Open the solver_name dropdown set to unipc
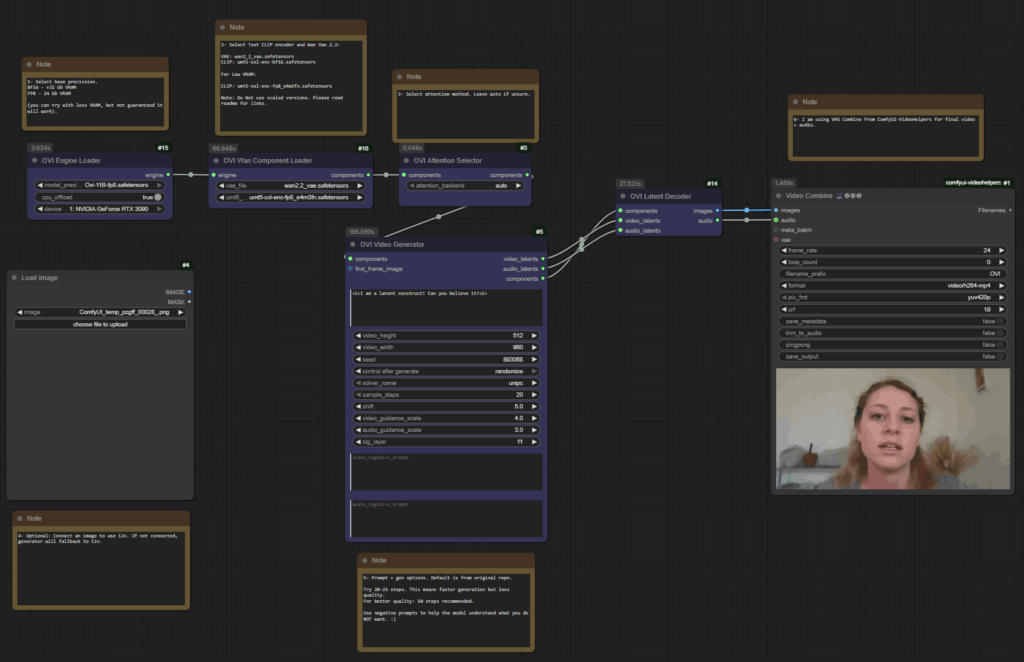Image resolution: width=1024 pixels, height=662 pixels. 445,383
